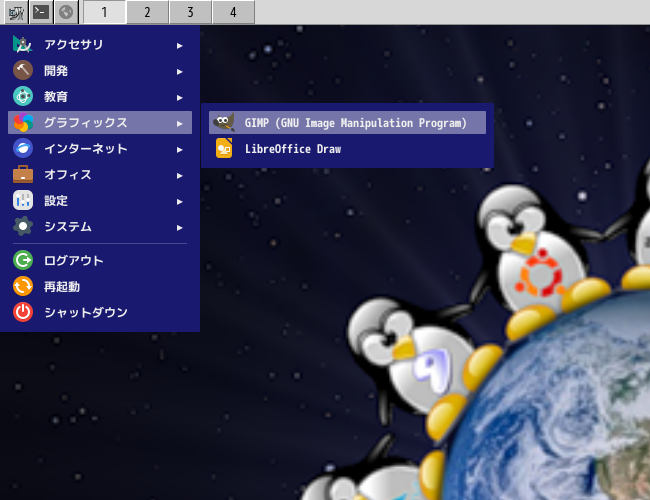This screenshot has height=500, width=650.
Task: Open the アクセサリ menu category
Action: (x=100, y=45)
